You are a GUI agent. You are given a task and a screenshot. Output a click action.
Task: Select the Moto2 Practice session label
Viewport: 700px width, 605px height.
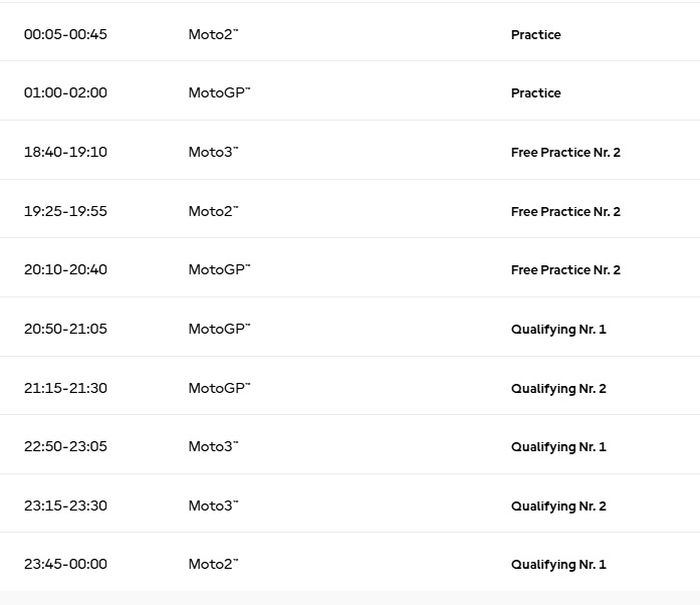pos(535,35)
